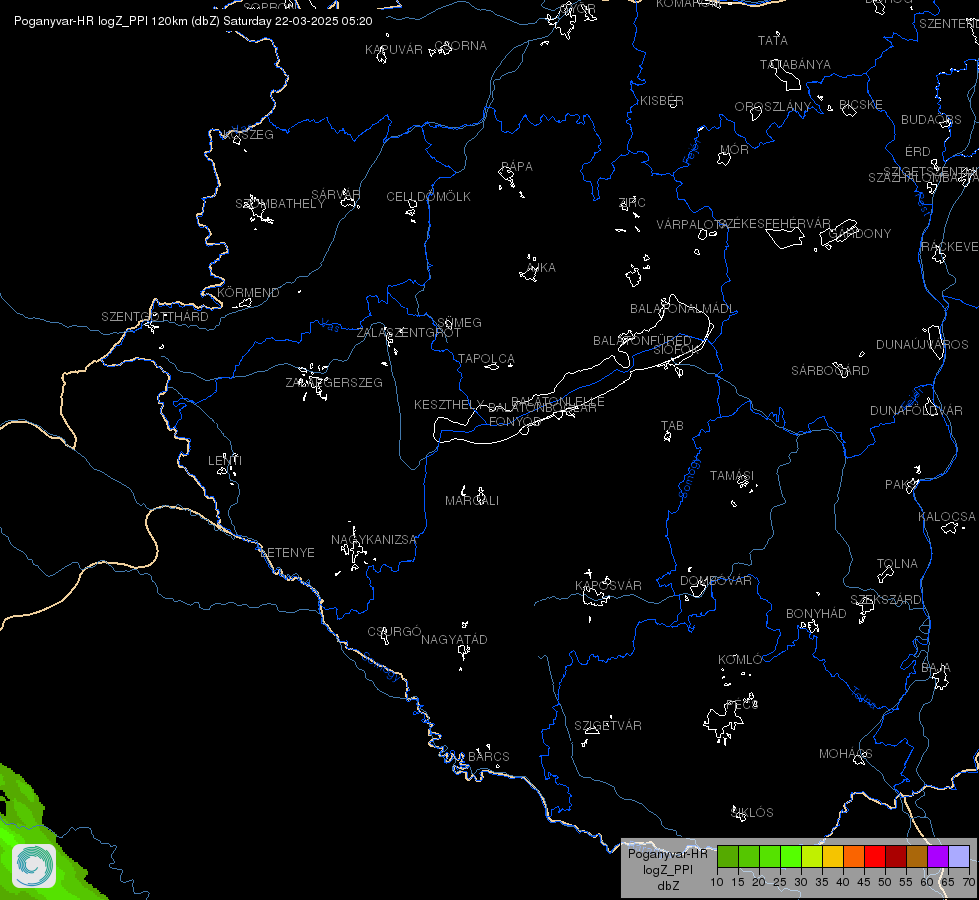Select the MARCALI label
This screenshot has width=979, height=900.
pos(472,500)
